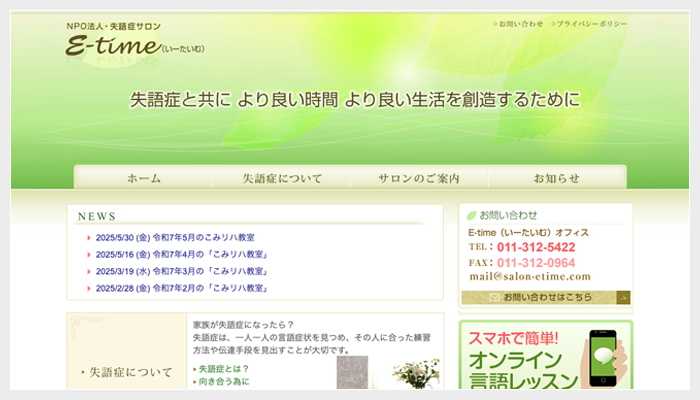Screen dimensions: 700x400
Task: Open the 向き合う為に link
Action: click(x=224, y=383)
